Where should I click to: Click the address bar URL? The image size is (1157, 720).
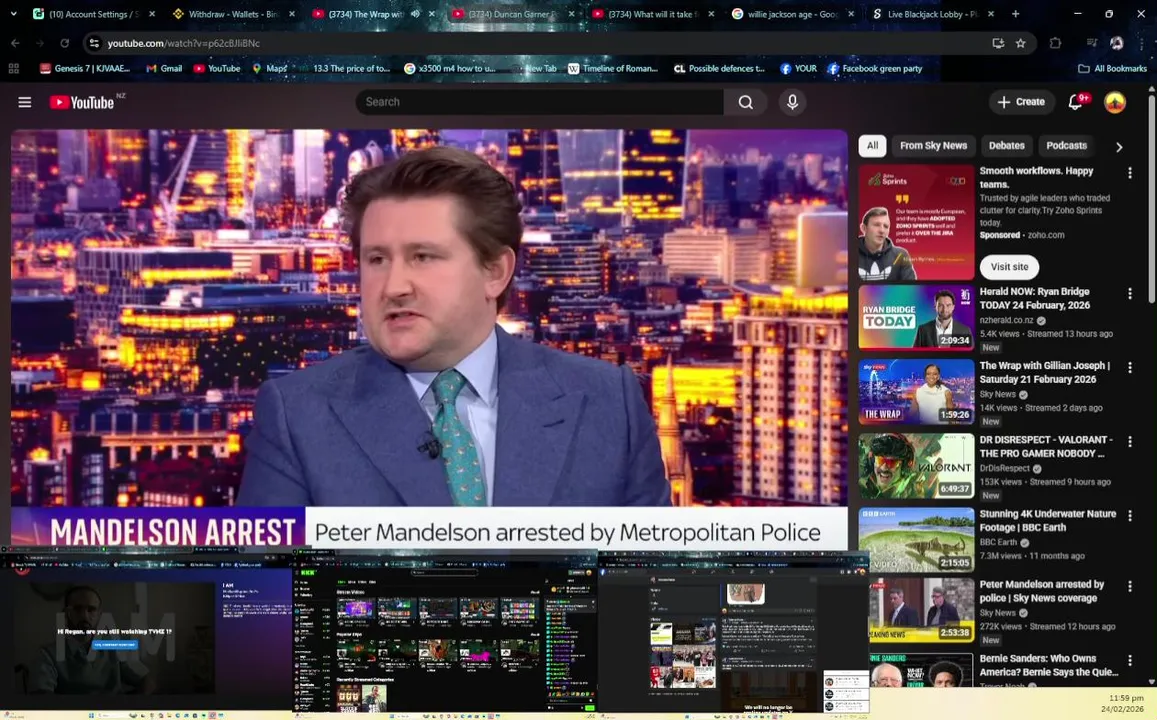tap(184, 44)
